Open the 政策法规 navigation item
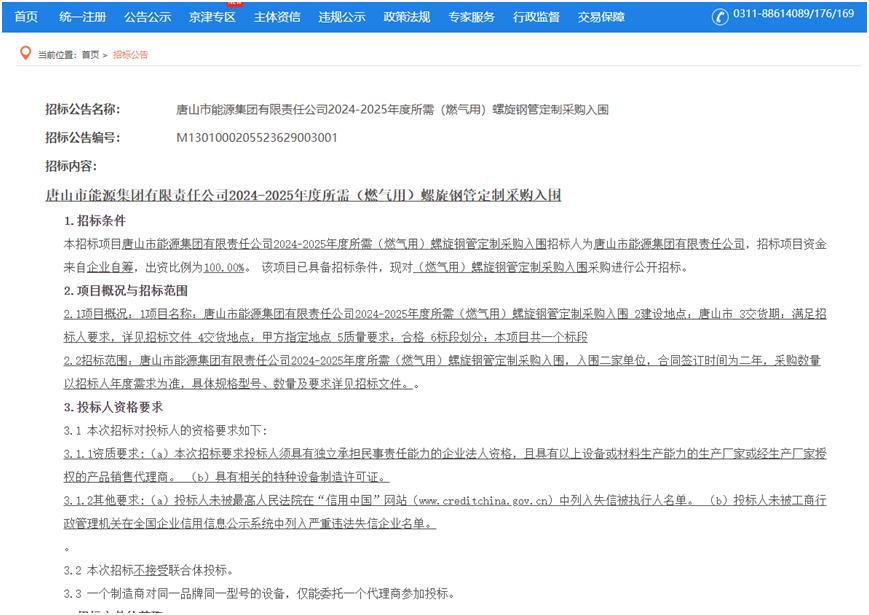 click(x=407, y=17)
